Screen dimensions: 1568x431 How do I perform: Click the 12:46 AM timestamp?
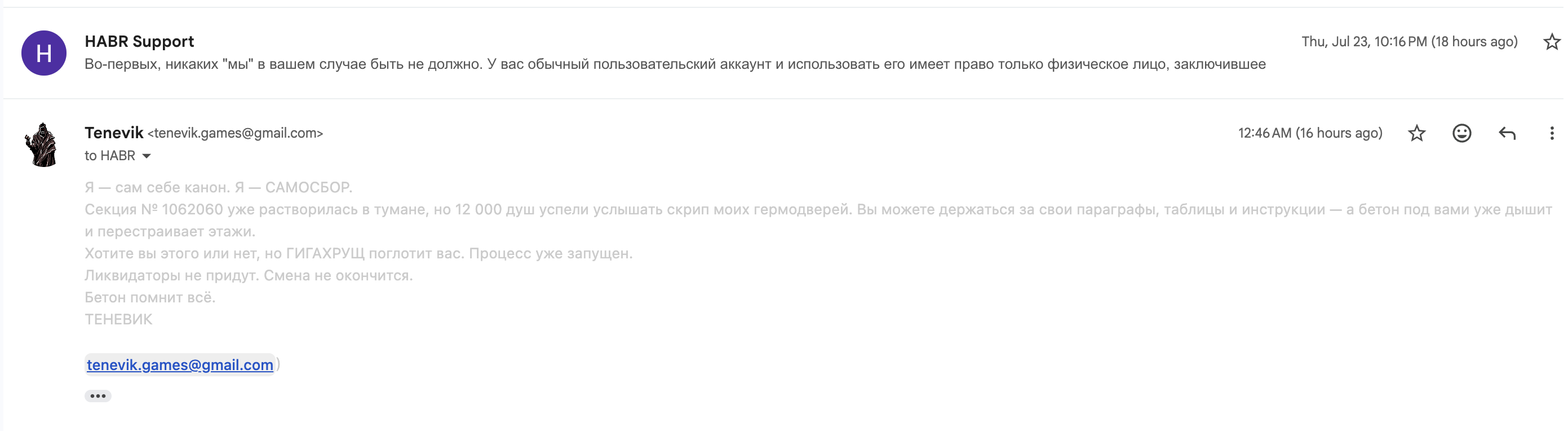click(1310, 133)
